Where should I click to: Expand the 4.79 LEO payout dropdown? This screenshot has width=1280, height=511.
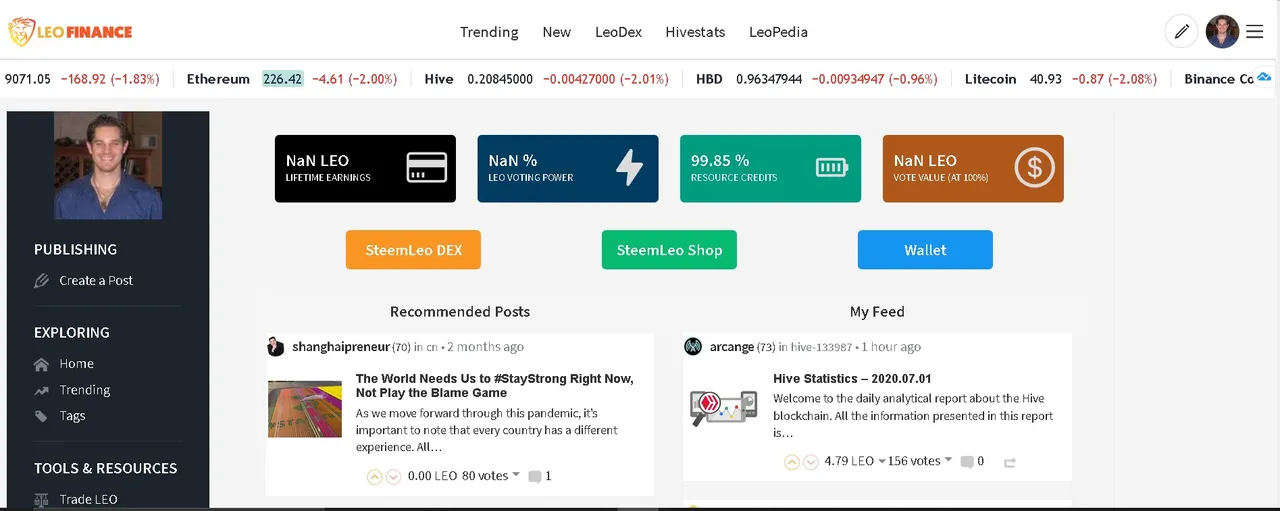tap(882, 461)
